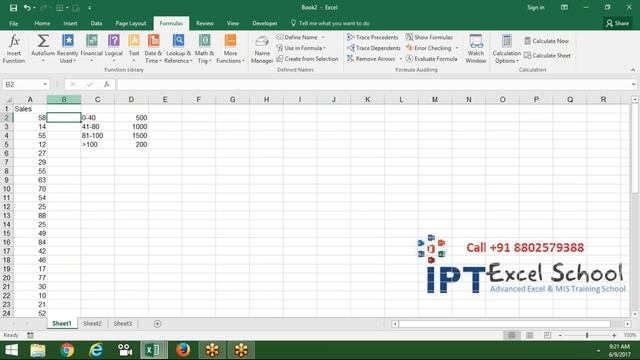
Task: Select cell with value 1500
Action: tap(131, 136)
